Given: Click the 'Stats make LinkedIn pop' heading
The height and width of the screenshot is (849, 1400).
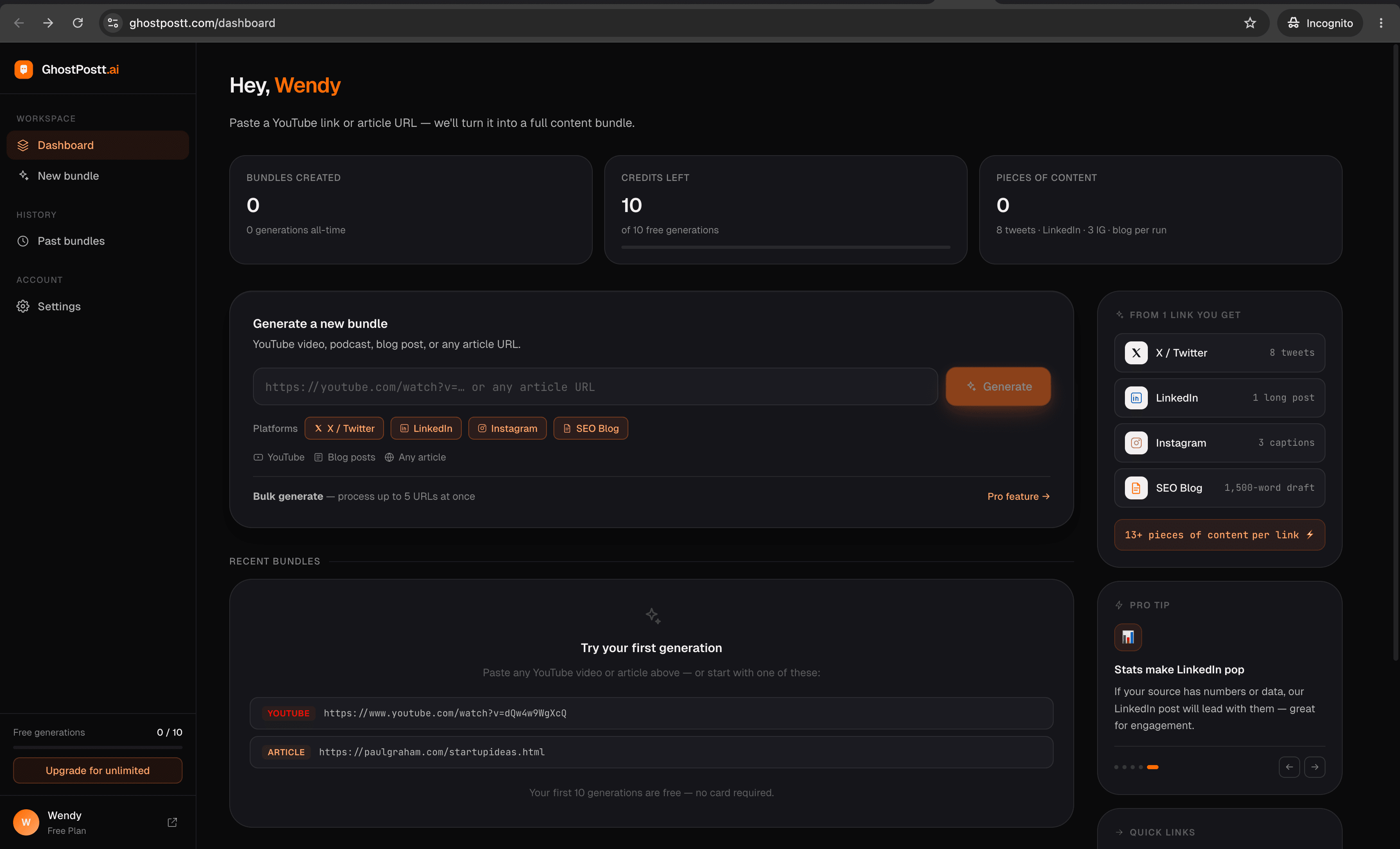Looking at the screenshot, I should click(1179, 669).
